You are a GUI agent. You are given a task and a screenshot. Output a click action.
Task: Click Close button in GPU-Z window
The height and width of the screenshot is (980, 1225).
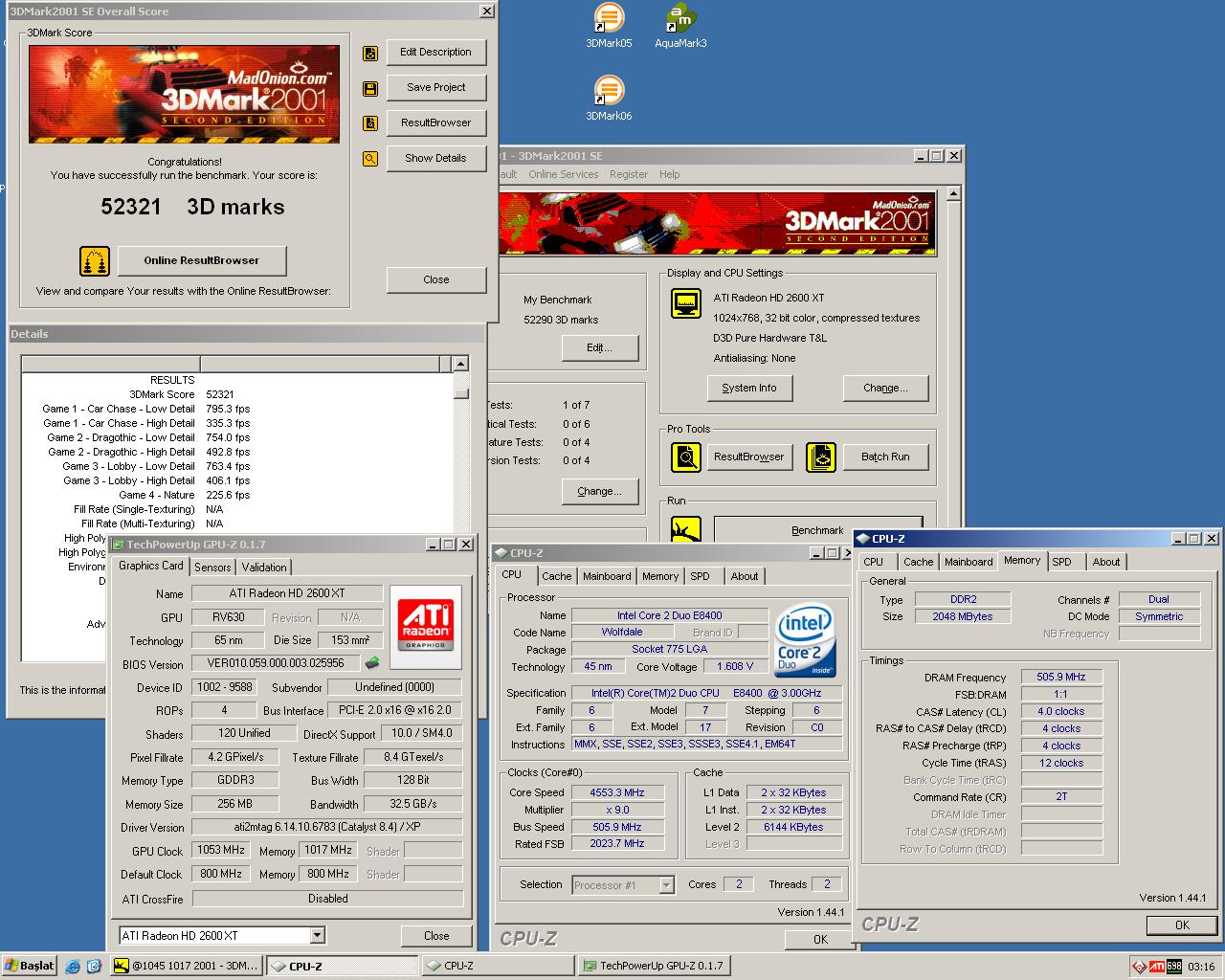coord(436,935)
